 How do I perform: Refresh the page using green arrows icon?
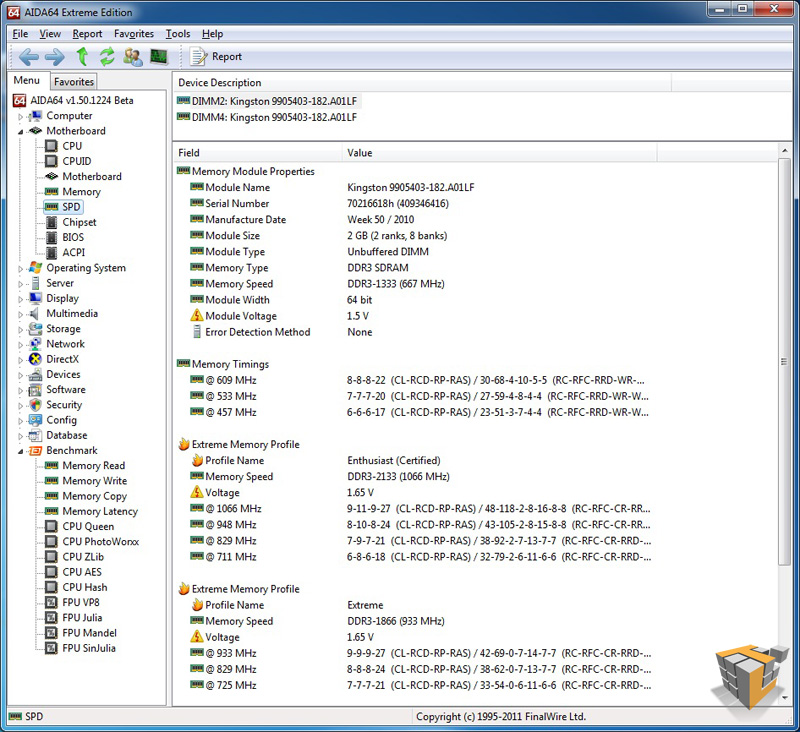click(x=107, y=57)
